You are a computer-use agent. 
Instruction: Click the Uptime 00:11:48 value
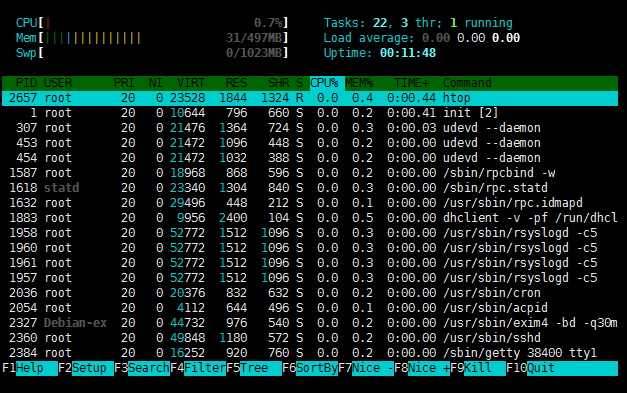pyautogui.click(x=408, y=53)
